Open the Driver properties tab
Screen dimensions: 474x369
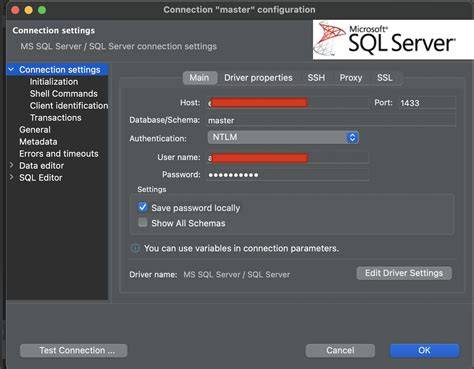pyautogui.click(x=258, y=78)
